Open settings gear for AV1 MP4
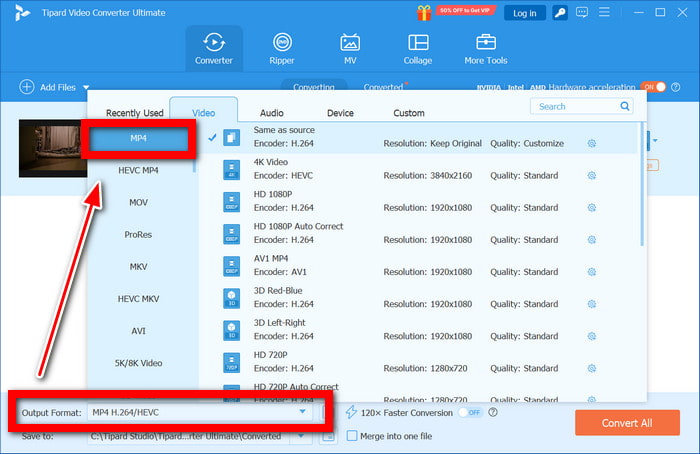The width and height of the screenshot is (700, 454). coord(592,272)
